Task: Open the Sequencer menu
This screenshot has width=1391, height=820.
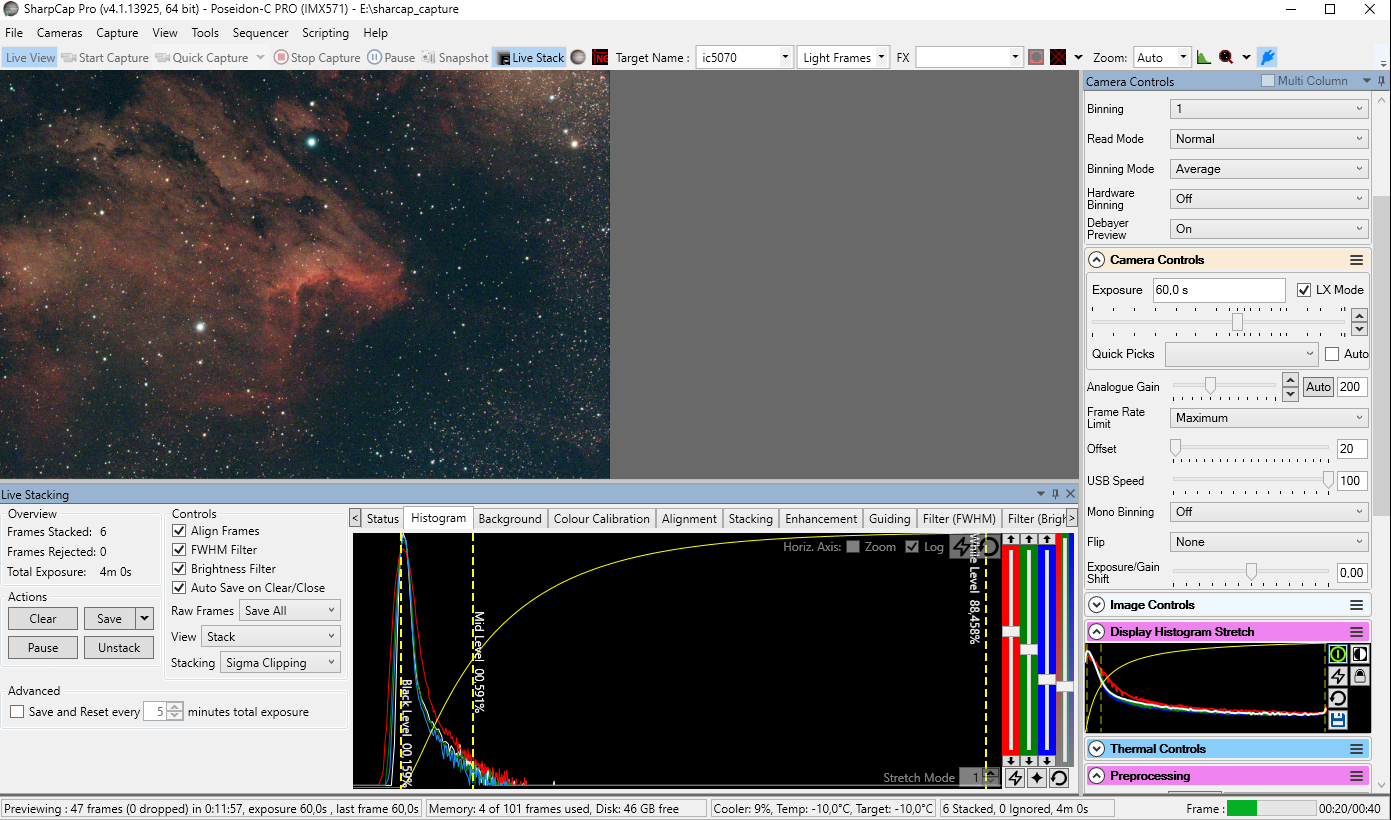Action: tap(260, 33)
